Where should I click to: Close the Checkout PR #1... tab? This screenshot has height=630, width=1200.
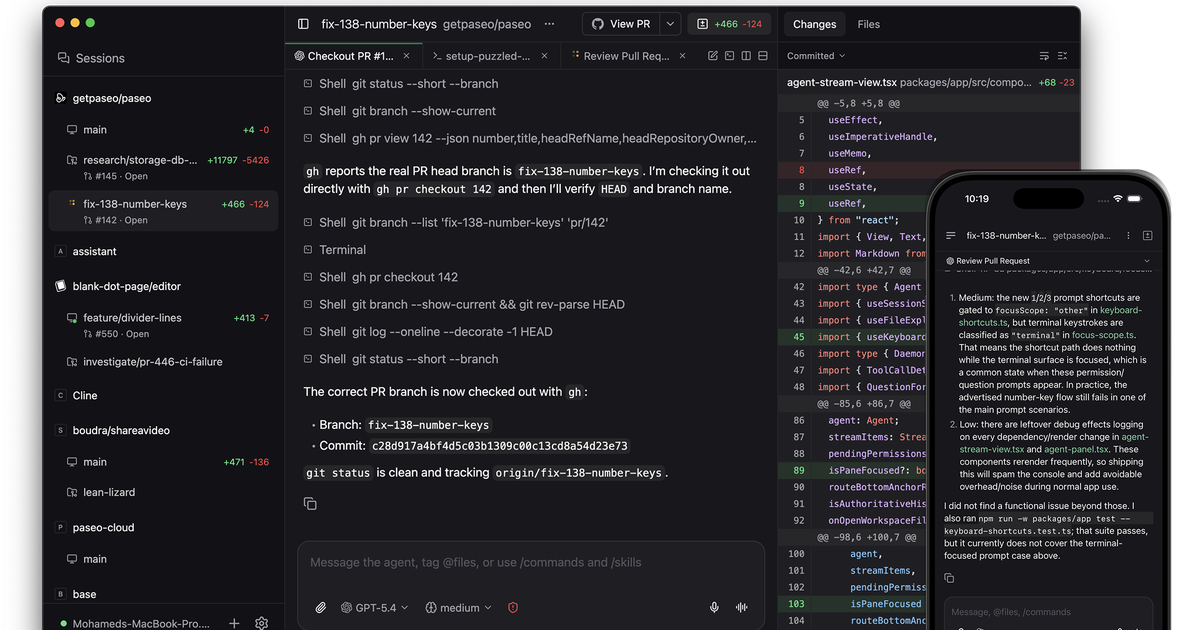pyautogui.click(x=407, y=56)
